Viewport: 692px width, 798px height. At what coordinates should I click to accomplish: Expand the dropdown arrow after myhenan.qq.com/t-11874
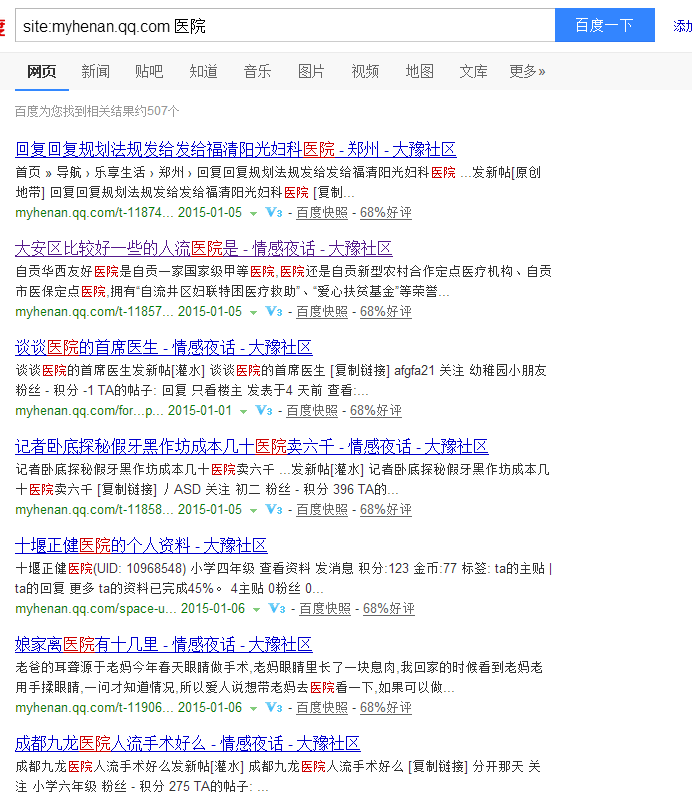(253, 214)
